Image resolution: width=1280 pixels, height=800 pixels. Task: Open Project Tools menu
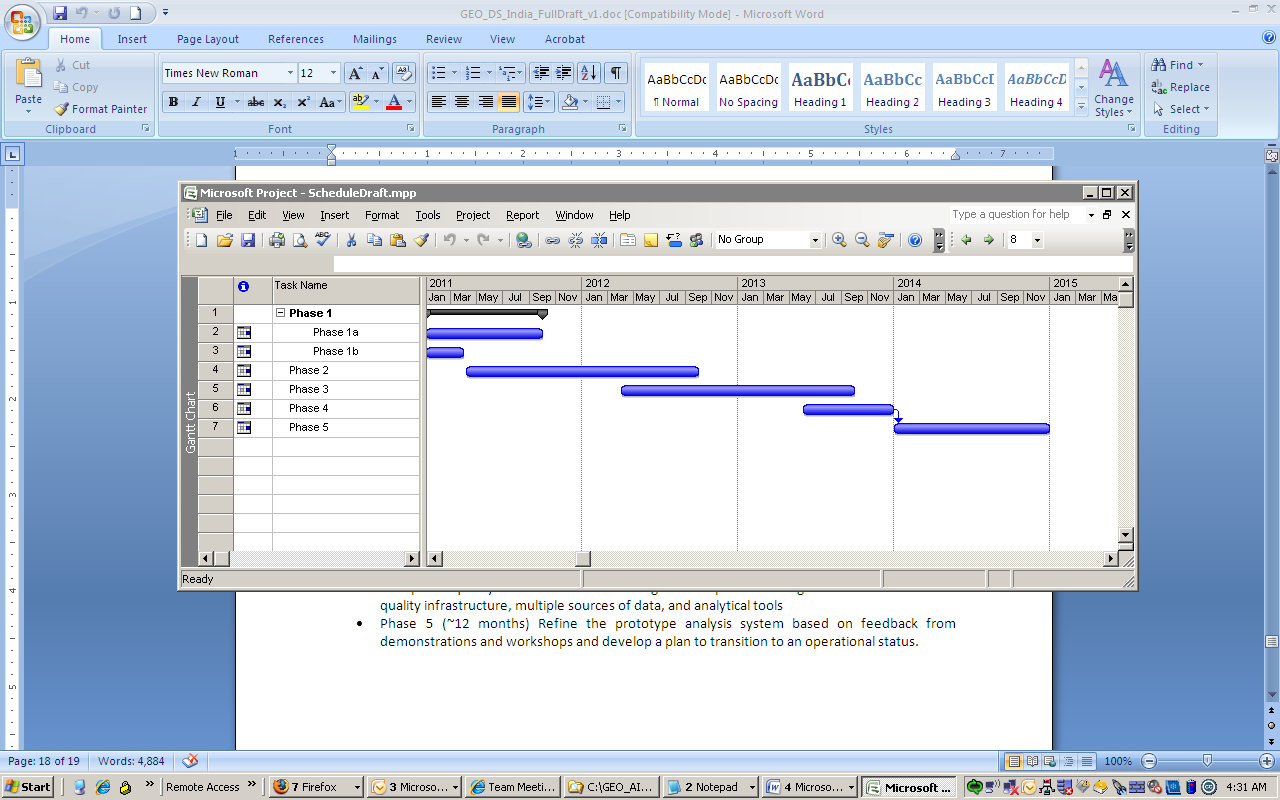[428, 215]
